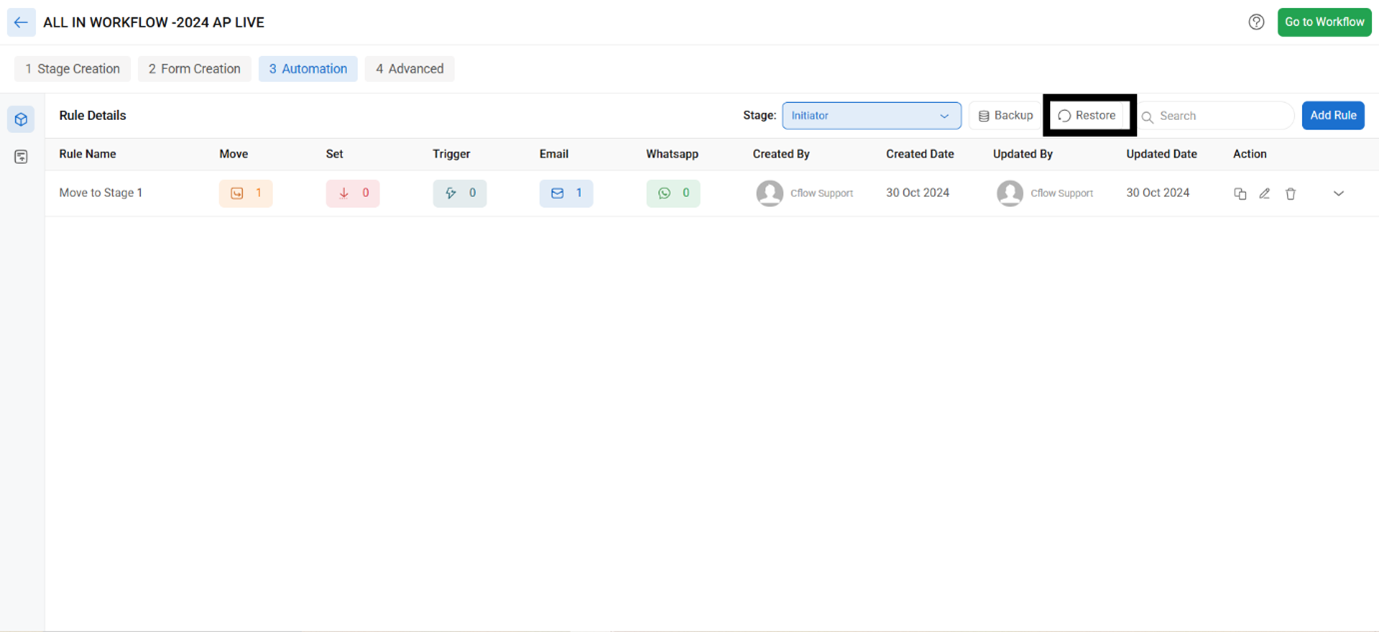Click the orange Move count badge
Image resolution: width=1379 pixels, height=632 pixels.
tap(246, 193)
